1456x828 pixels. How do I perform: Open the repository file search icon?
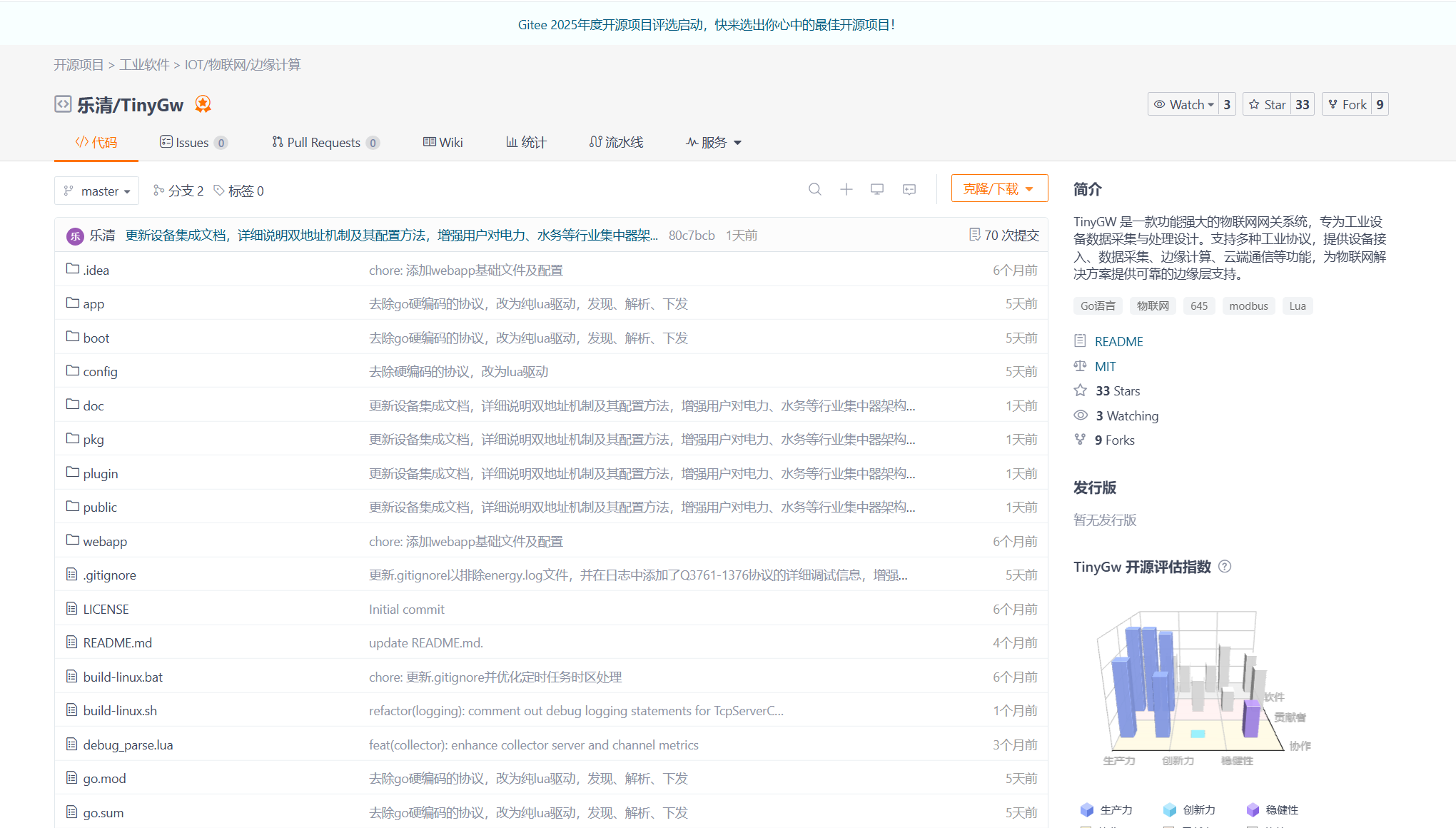coord(815,189)
